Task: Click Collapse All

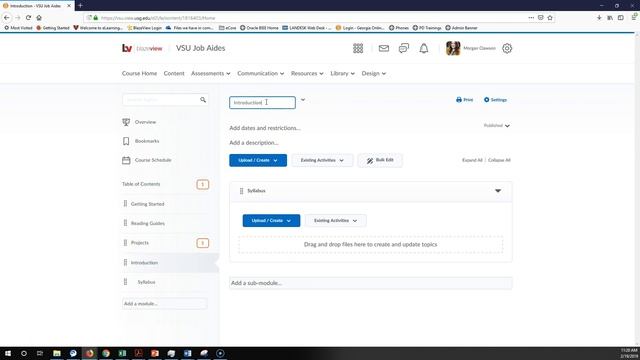Action: click(499, 160)
